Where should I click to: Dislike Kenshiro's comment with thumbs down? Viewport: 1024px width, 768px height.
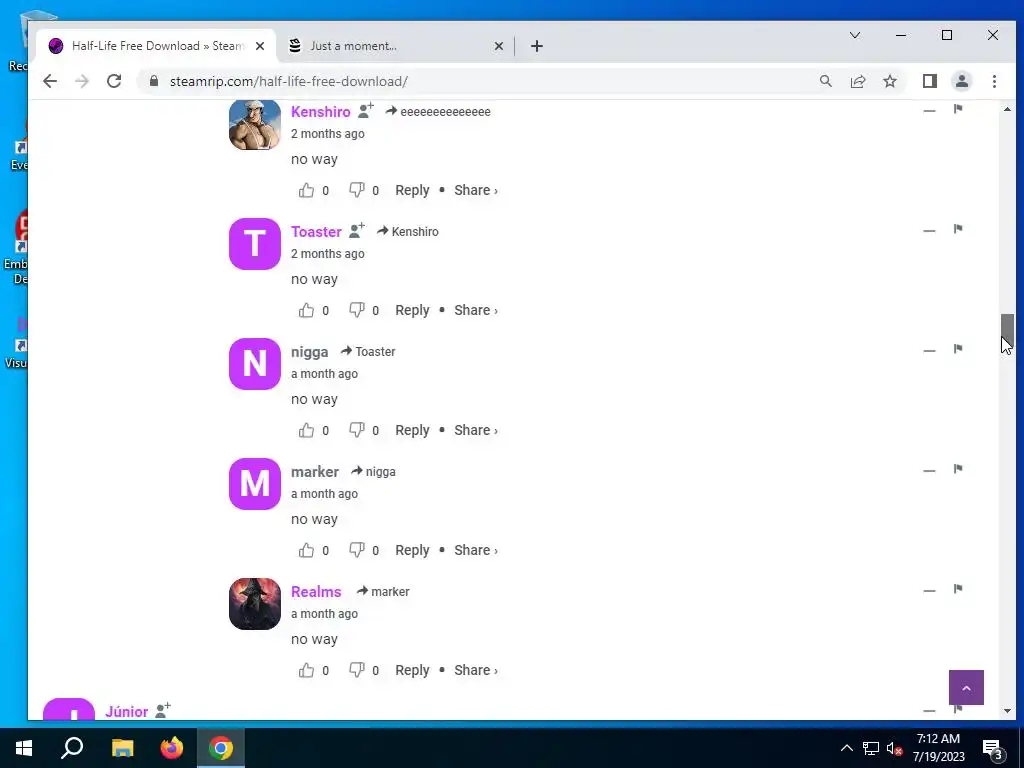357,190
